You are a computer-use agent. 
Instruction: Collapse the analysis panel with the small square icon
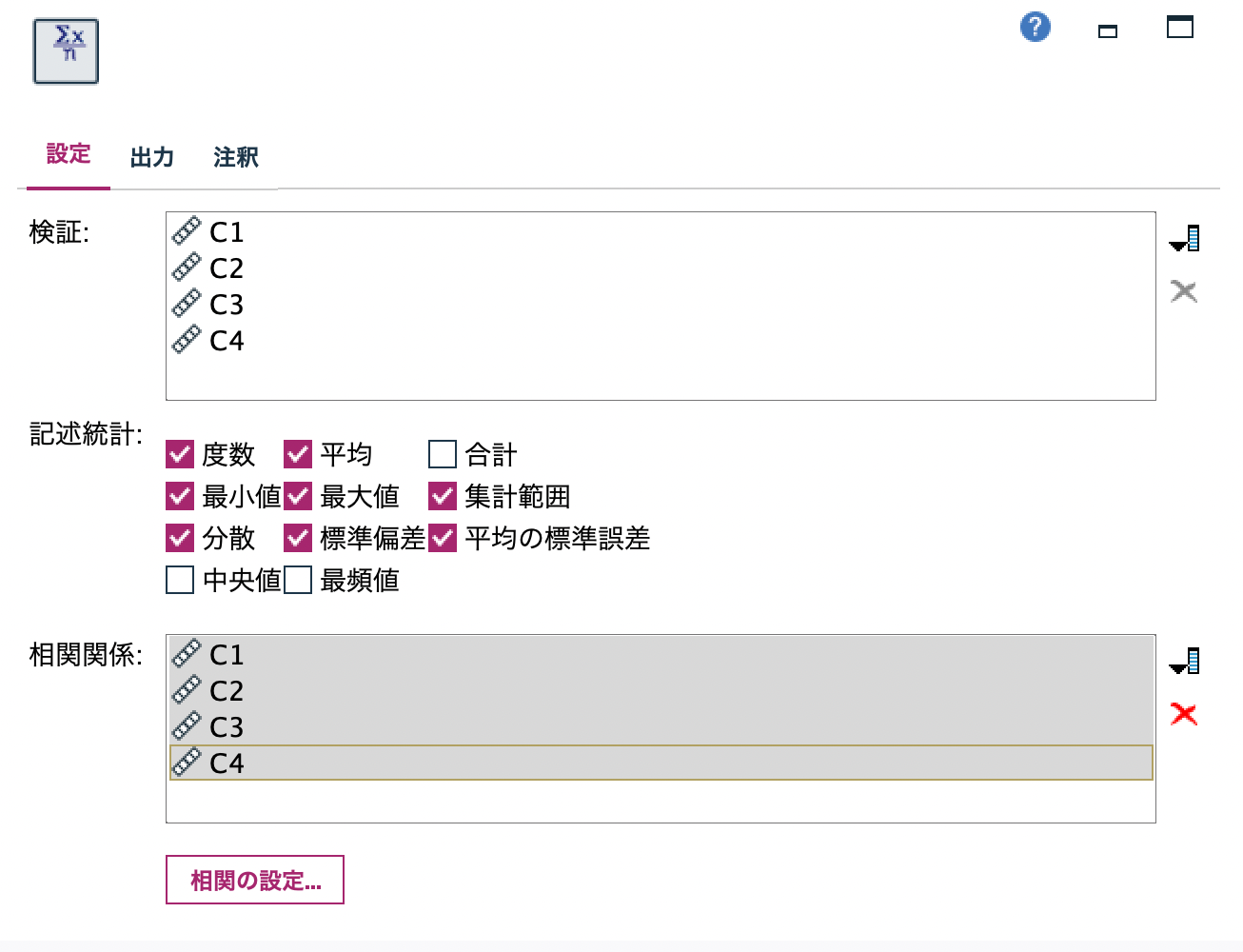click(x=1108, y=30)
